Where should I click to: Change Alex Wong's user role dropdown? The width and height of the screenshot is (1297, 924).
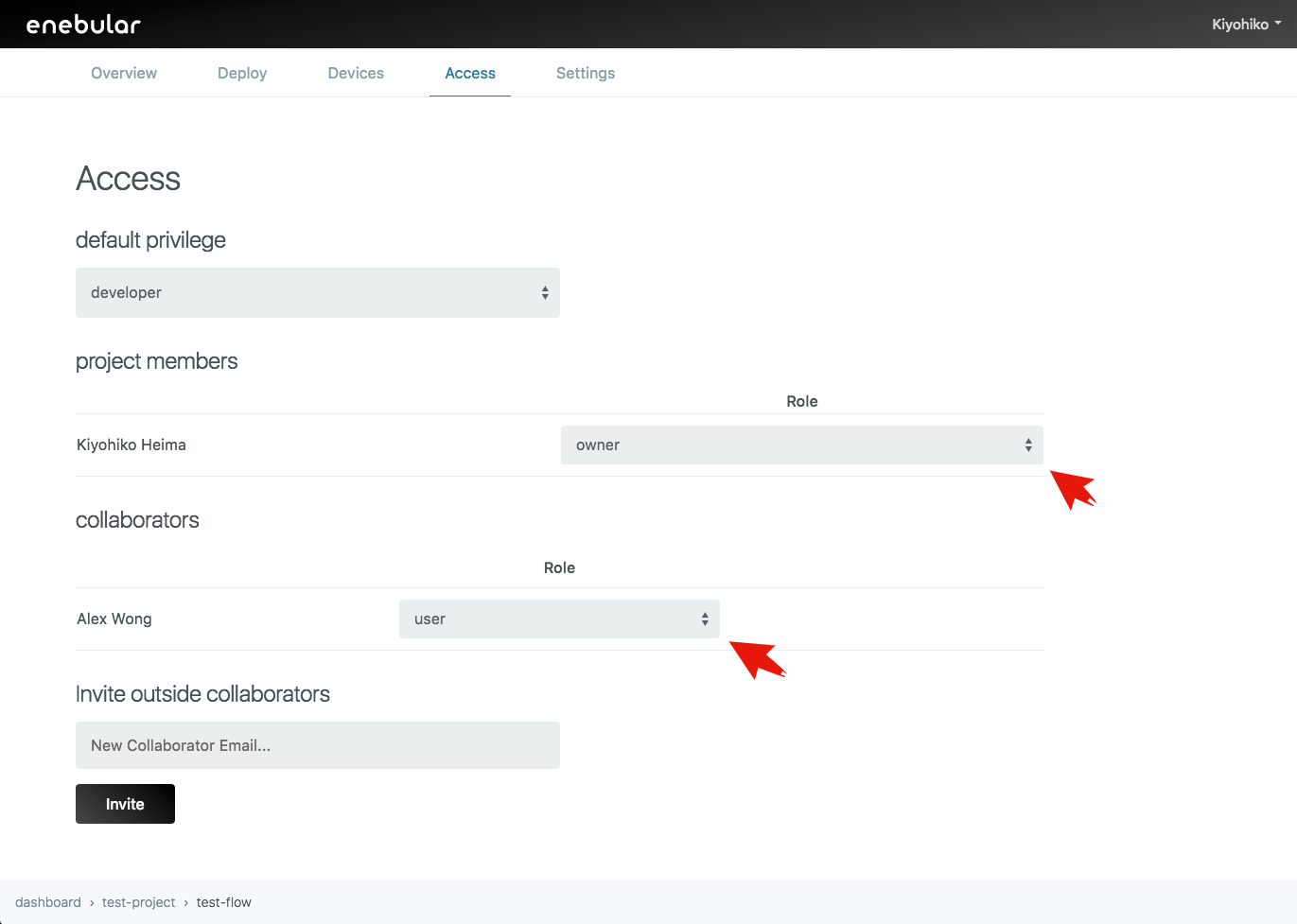[558, 619]
